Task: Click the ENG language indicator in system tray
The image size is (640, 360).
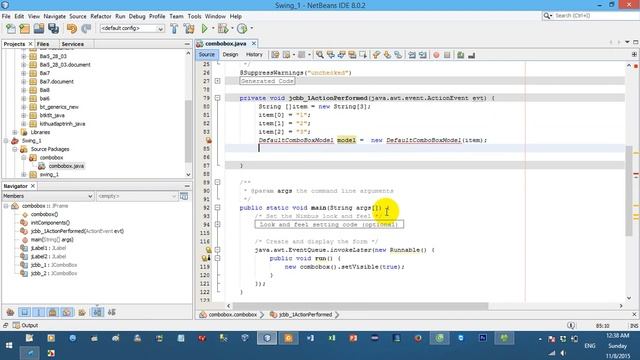Action: click(590, 346)
